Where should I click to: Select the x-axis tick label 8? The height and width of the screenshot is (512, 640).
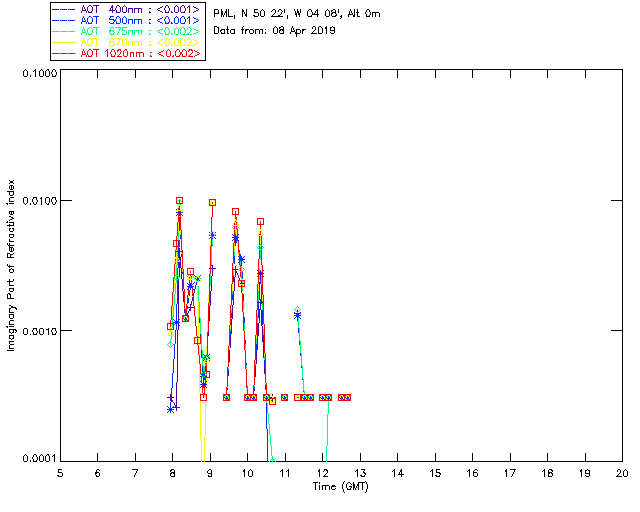pyautogui.click(x=173, y=472)
